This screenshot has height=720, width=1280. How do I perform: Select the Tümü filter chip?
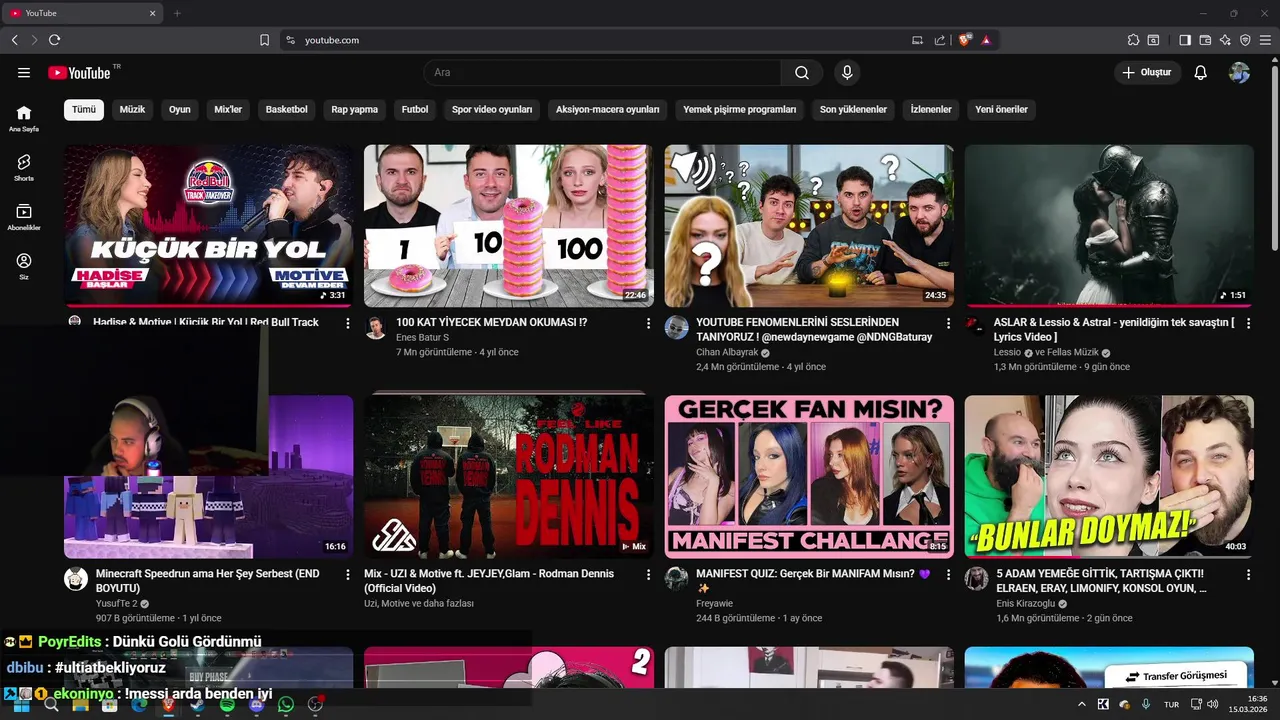84,109
